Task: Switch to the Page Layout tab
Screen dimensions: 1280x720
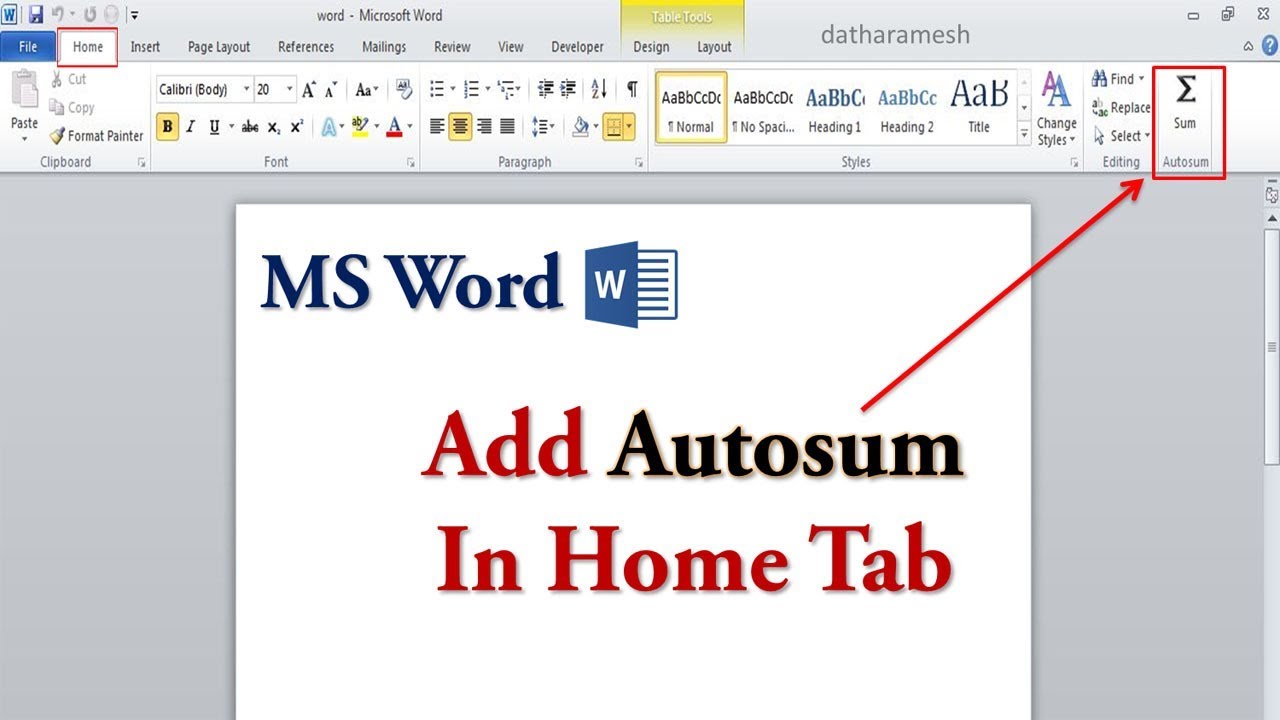Action: [x=219, y=47]
